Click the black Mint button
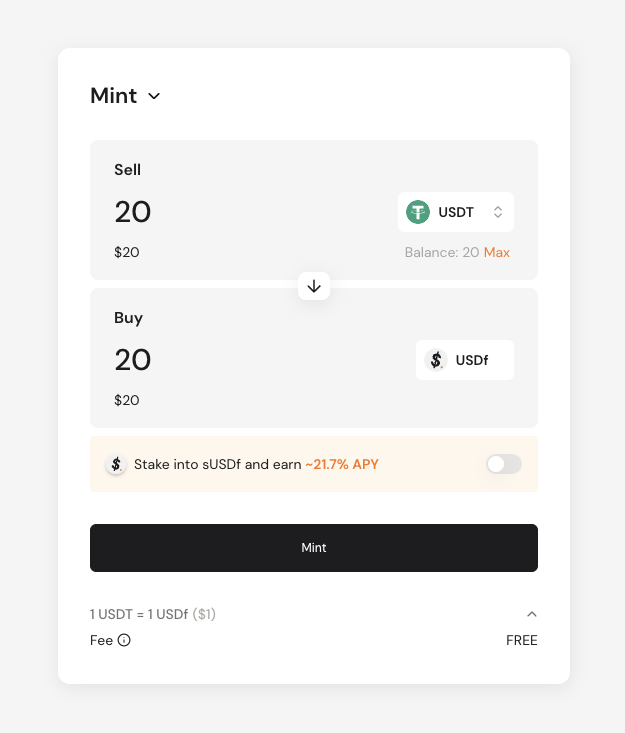Viewport: 625px width, 733px height. coord(314,547)
